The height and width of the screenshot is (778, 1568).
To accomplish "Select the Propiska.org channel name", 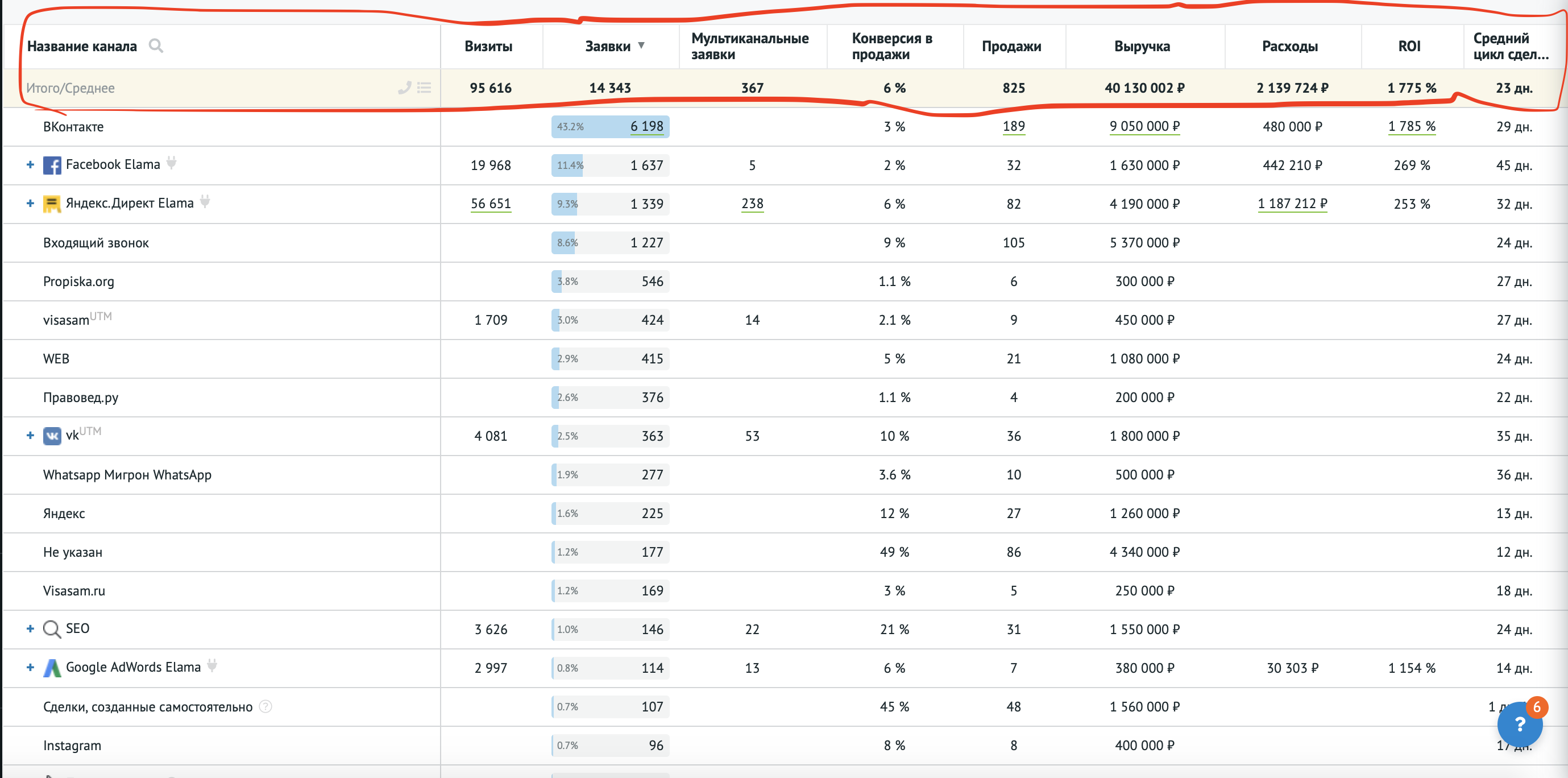I will pyautogui.click(x=78, y=282).
